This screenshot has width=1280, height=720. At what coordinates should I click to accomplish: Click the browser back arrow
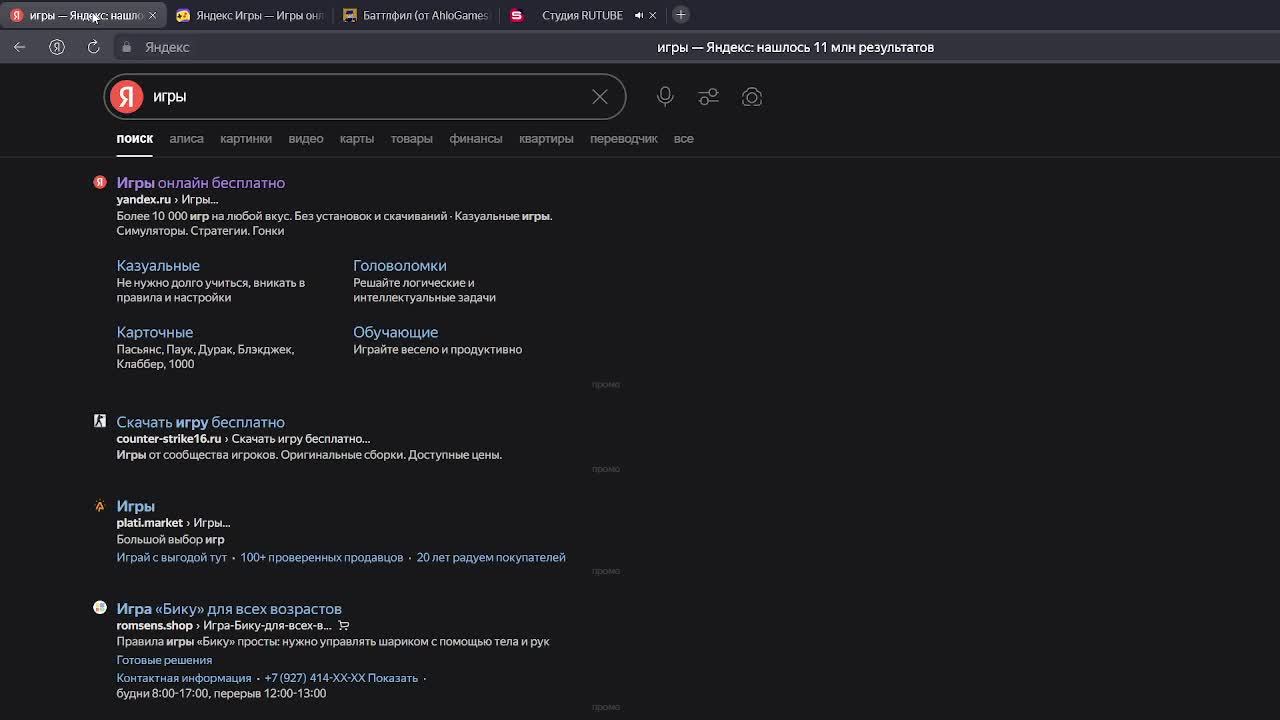20,47
